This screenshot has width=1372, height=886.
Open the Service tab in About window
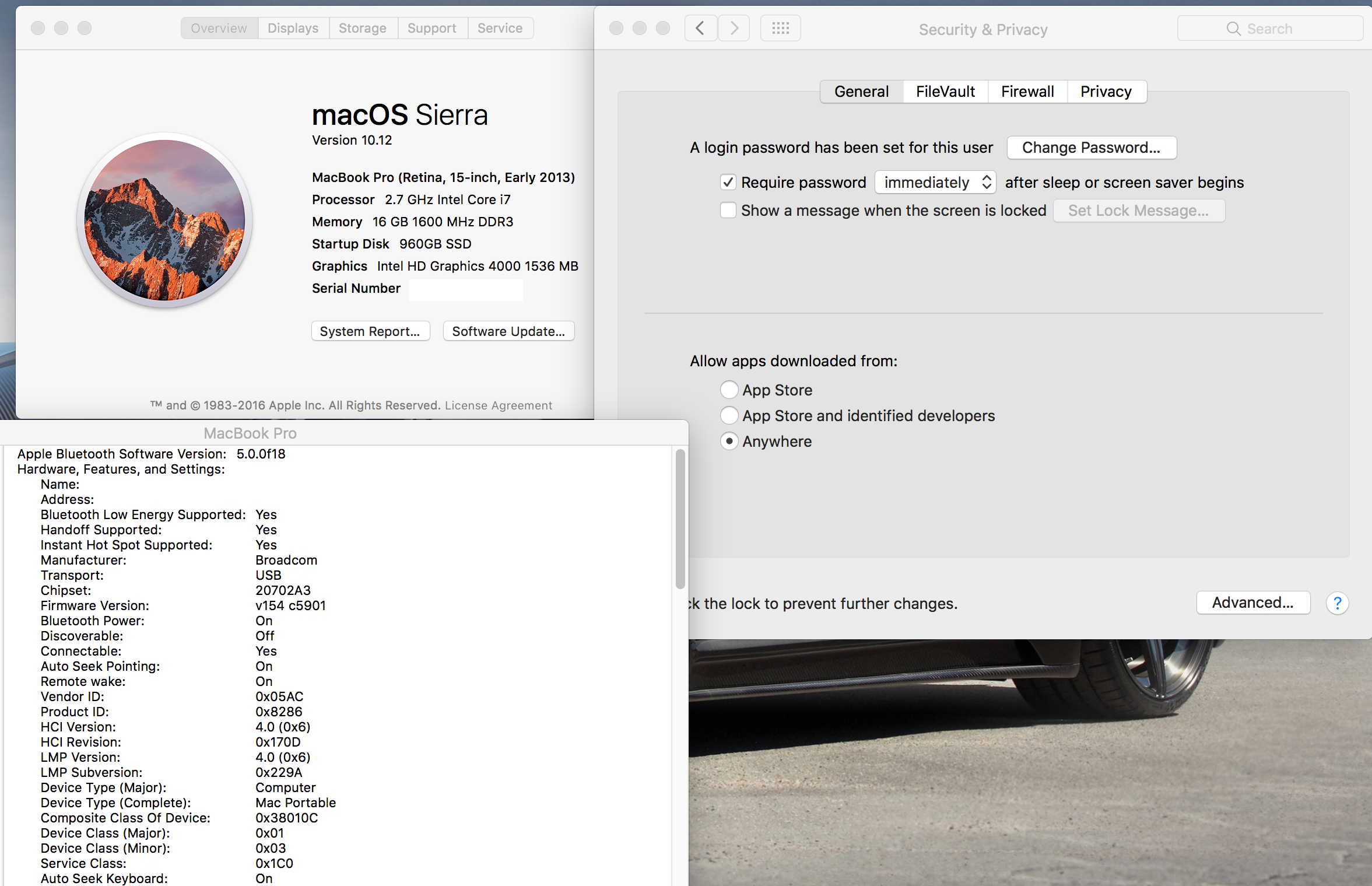(x=500, y=28)
